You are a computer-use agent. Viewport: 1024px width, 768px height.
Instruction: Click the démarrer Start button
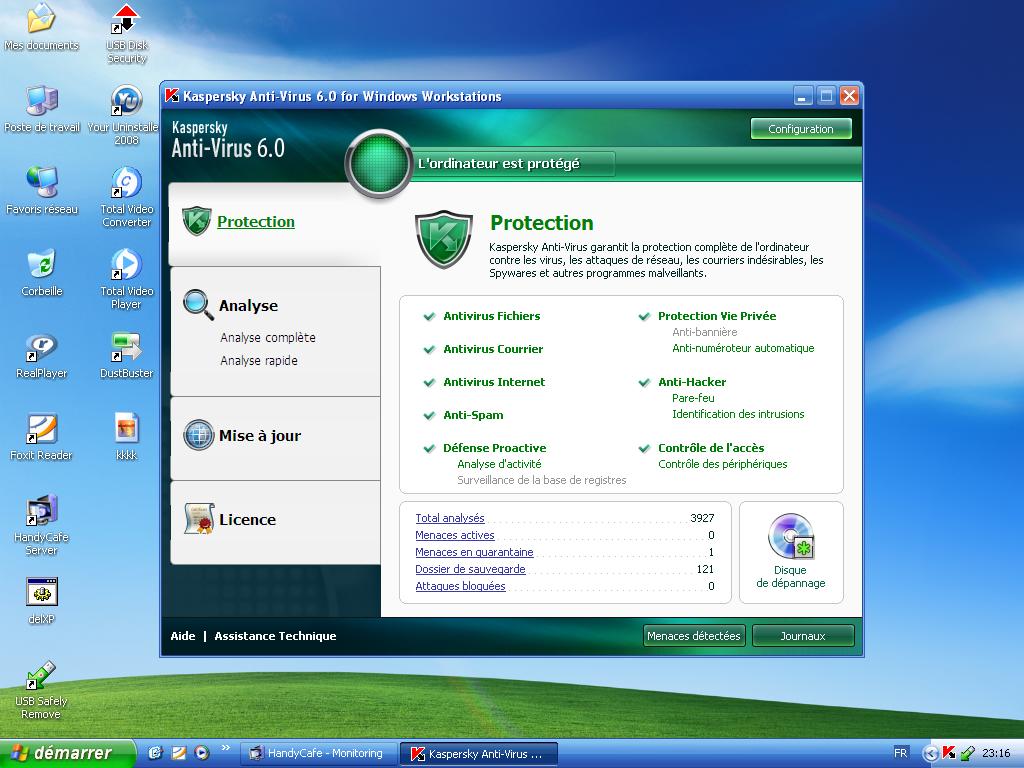coord(67,753)
